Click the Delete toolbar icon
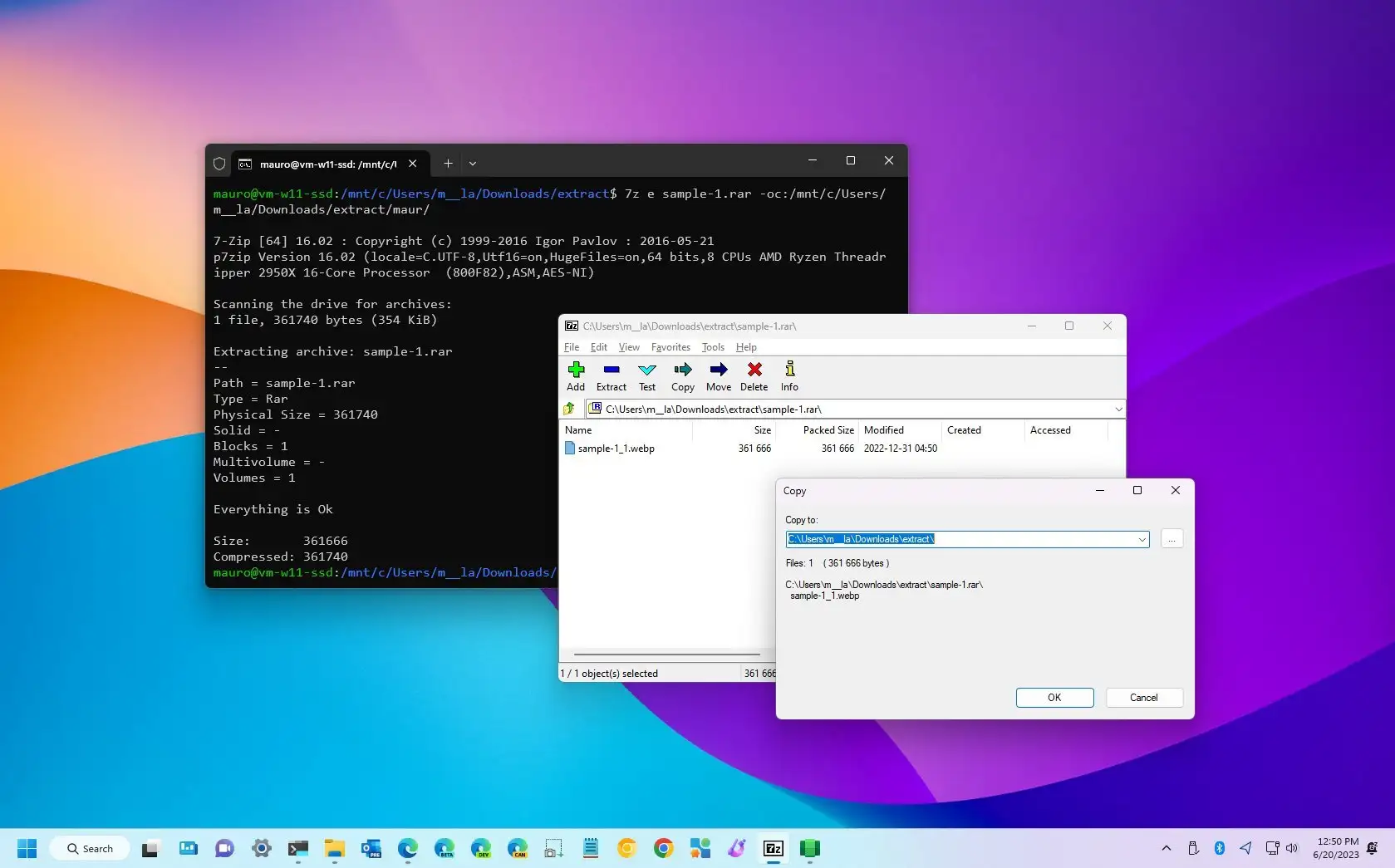This screenshot has width=1395, height=868. coord(754,376)
